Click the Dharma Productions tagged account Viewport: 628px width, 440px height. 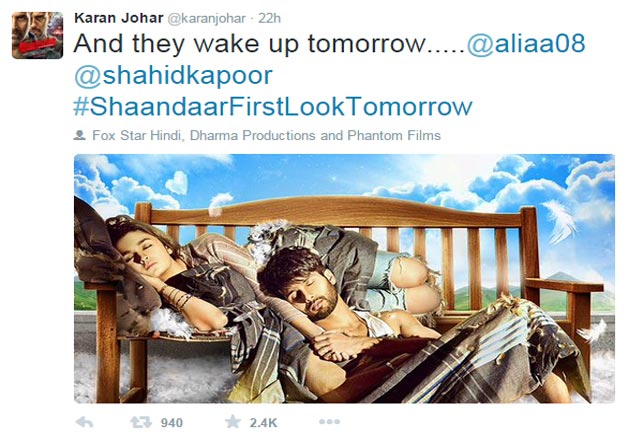253,135
